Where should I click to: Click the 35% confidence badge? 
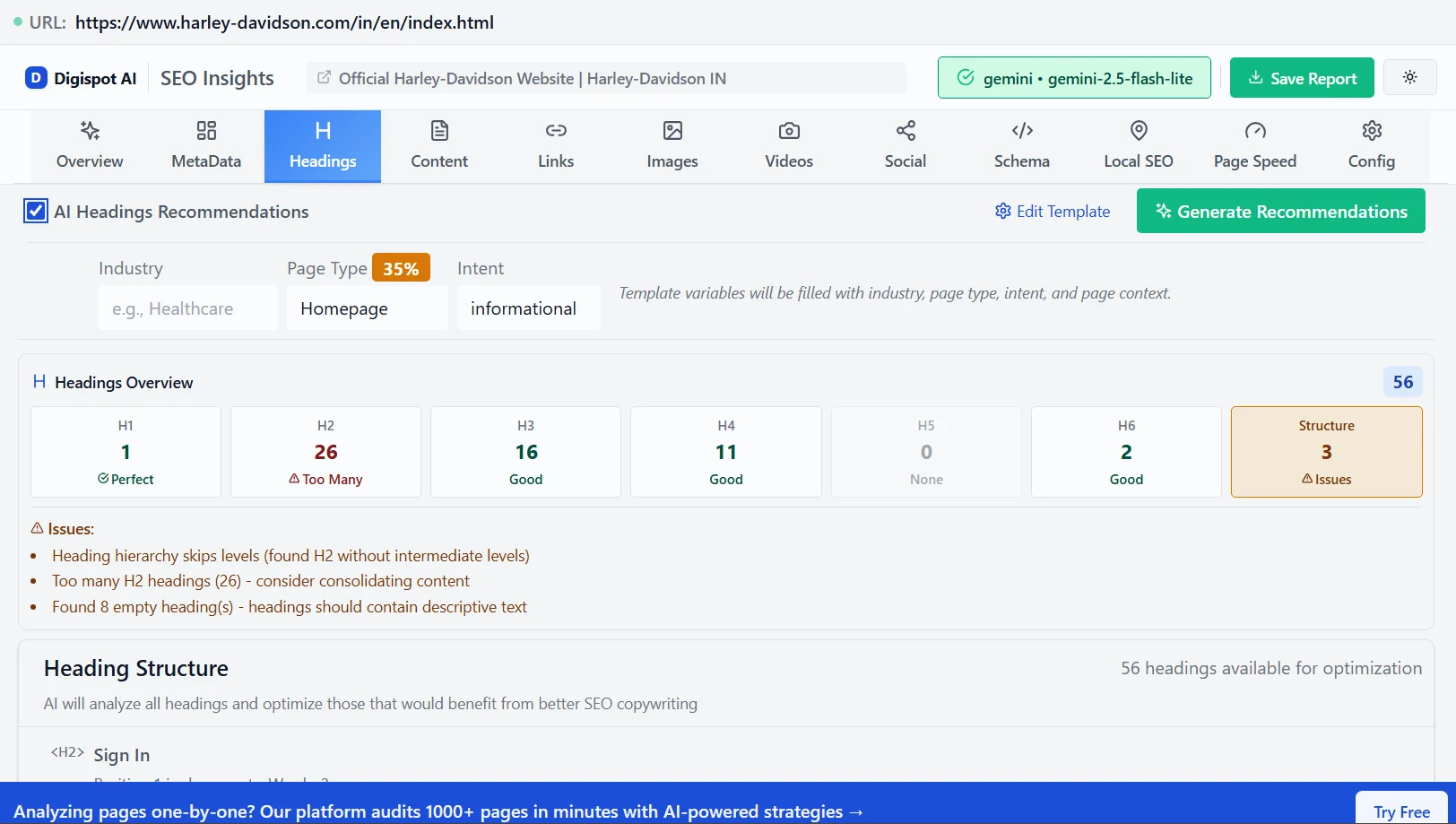(401, 268)
